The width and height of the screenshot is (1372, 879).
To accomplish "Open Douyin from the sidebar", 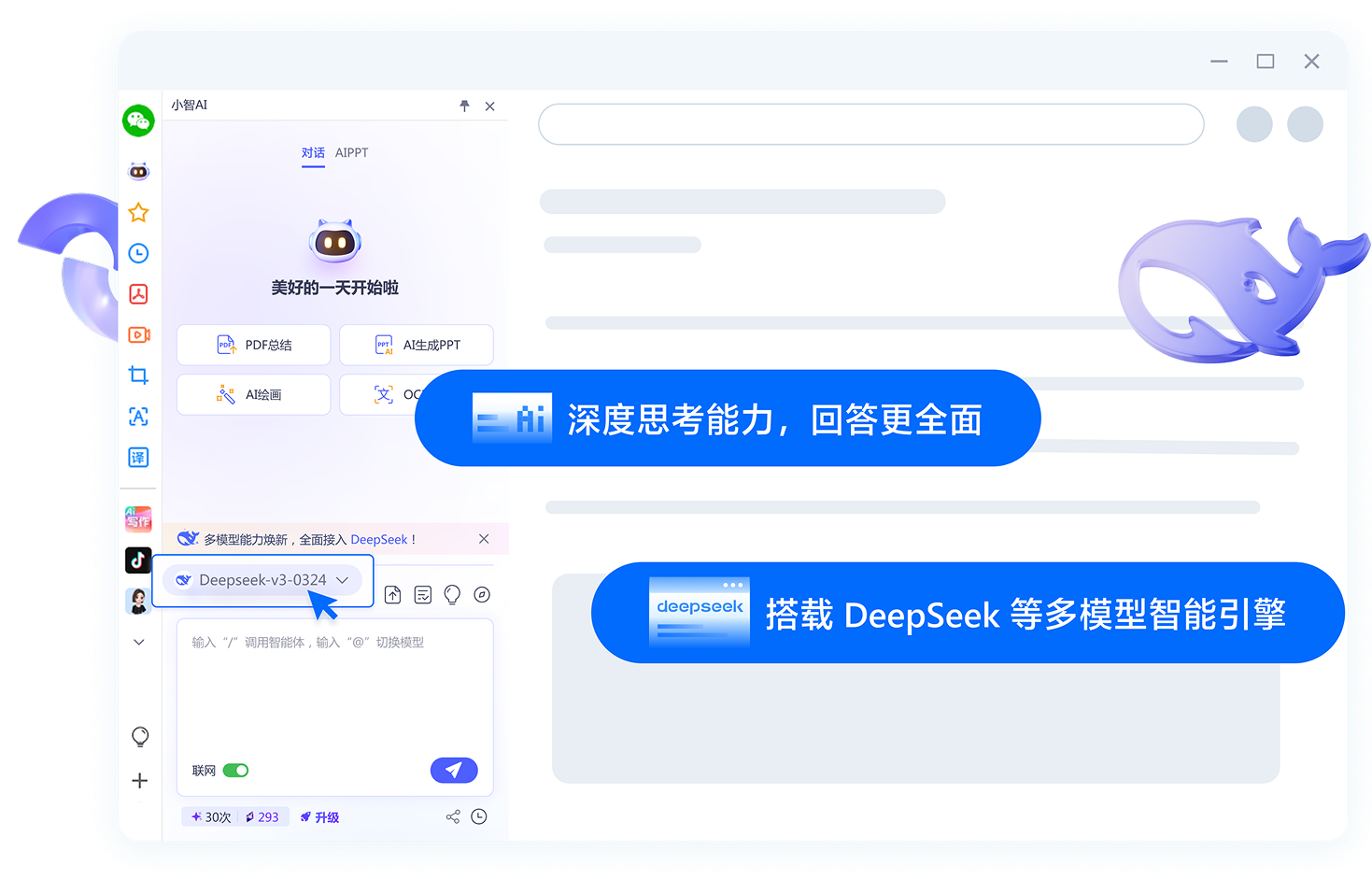I will pos(137,560).
